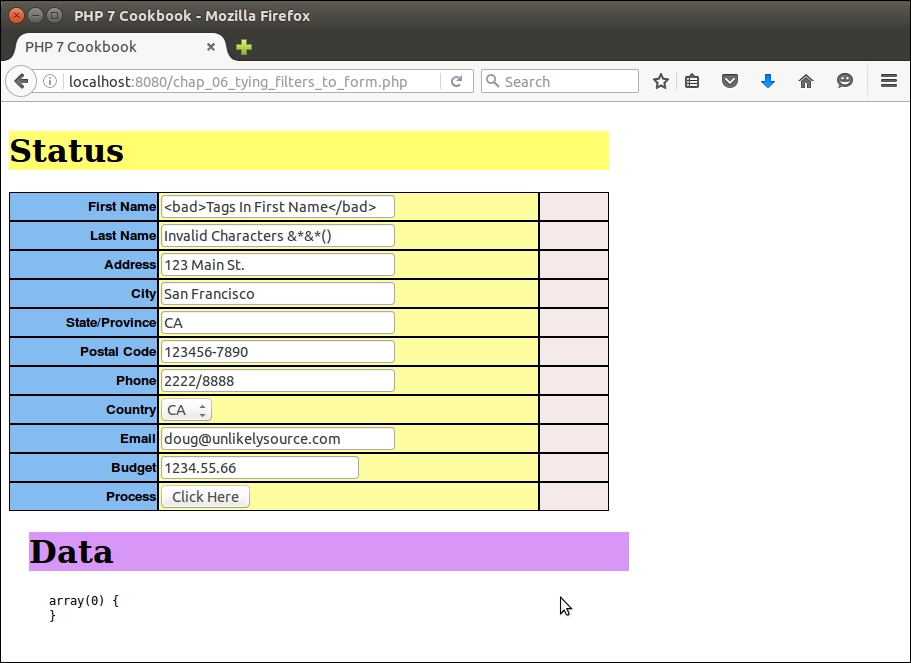This screenshot has height=663, width=911.
Task: Open a new tab with plus icon
Action: (x=244, y=47)
